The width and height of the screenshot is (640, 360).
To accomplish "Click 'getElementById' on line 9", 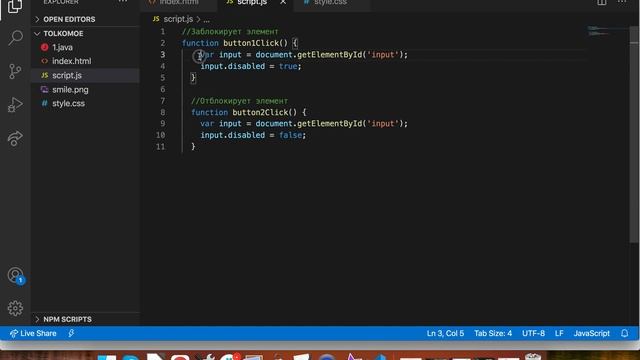I will click(x=329, y=124).
